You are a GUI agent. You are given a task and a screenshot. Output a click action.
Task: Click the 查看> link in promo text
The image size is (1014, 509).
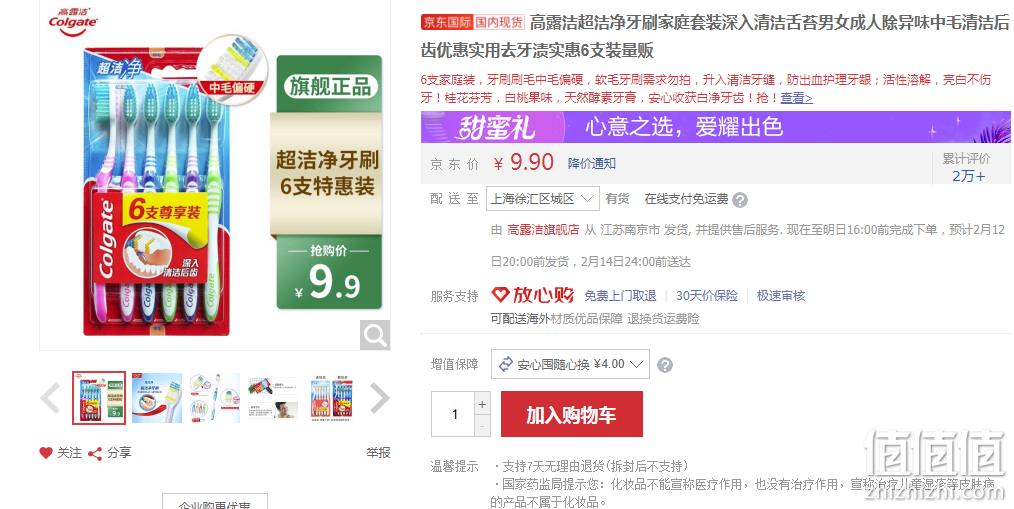(x=796, y=98)
